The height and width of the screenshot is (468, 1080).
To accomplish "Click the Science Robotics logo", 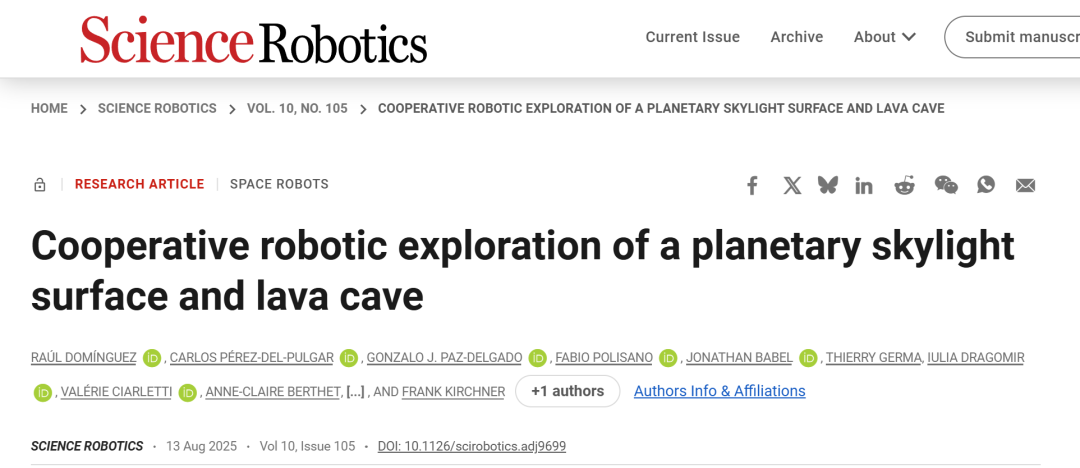I will click(x=253, y=39).
